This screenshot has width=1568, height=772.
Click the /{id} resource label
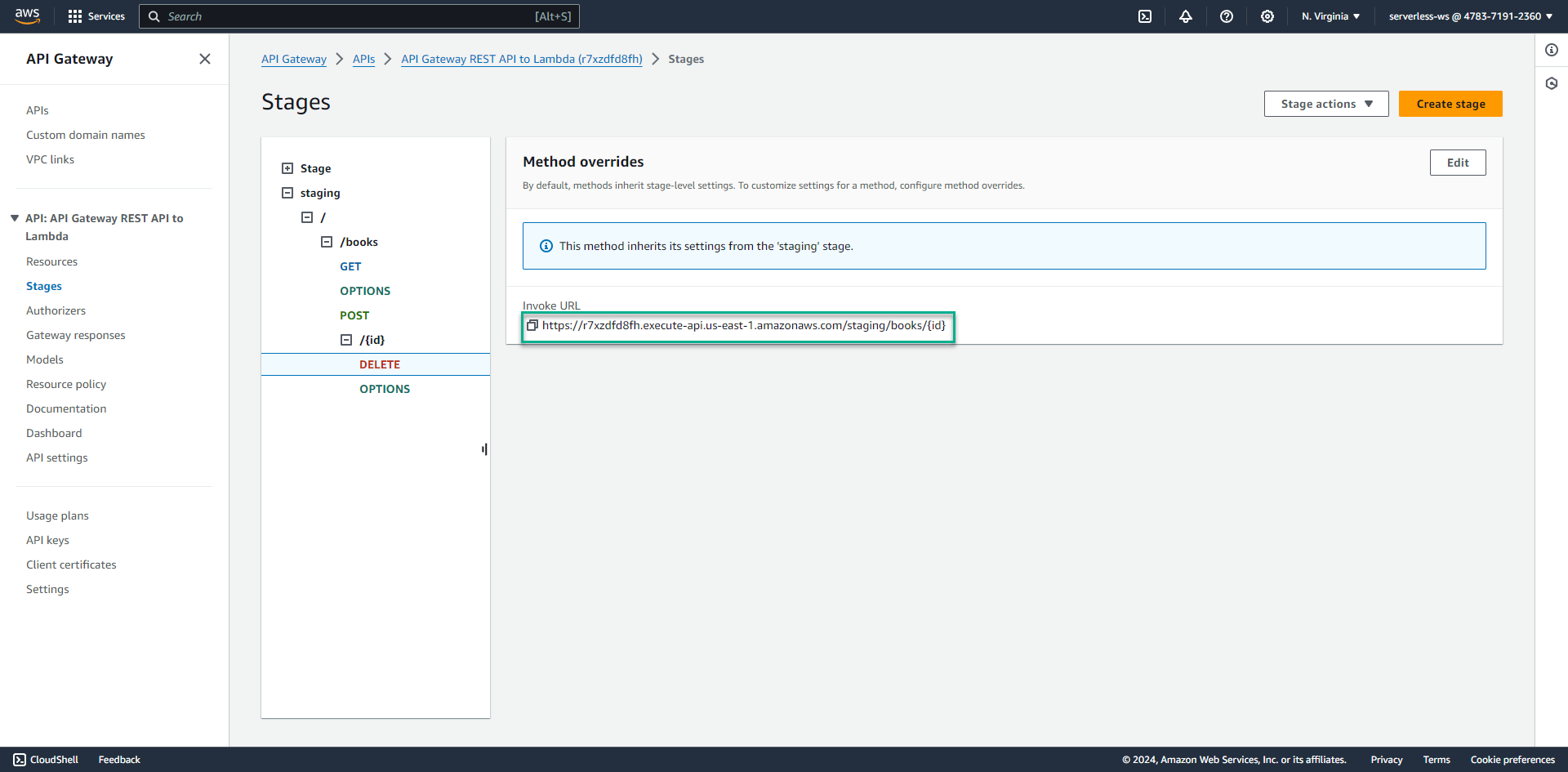(x=372, y=340)
